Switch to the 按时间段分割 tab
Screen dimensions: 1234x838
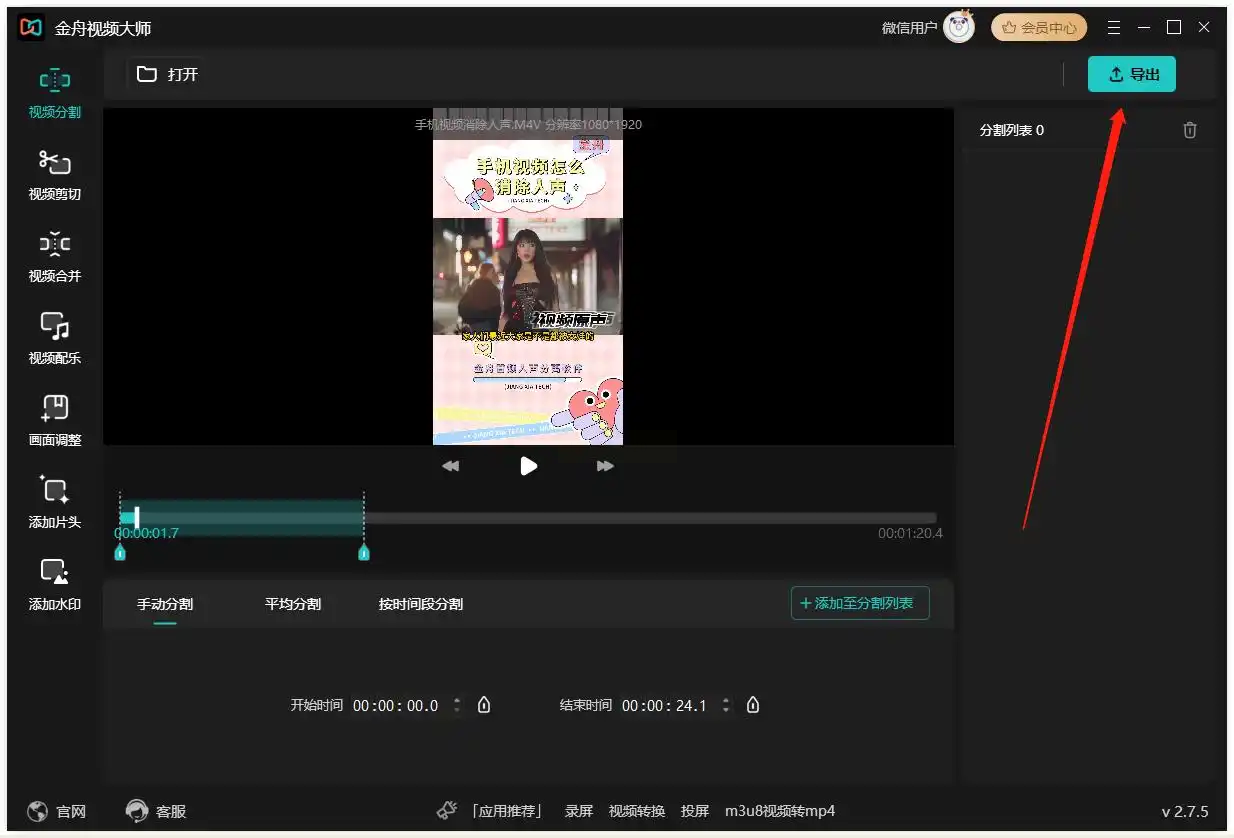pos(420,604)
